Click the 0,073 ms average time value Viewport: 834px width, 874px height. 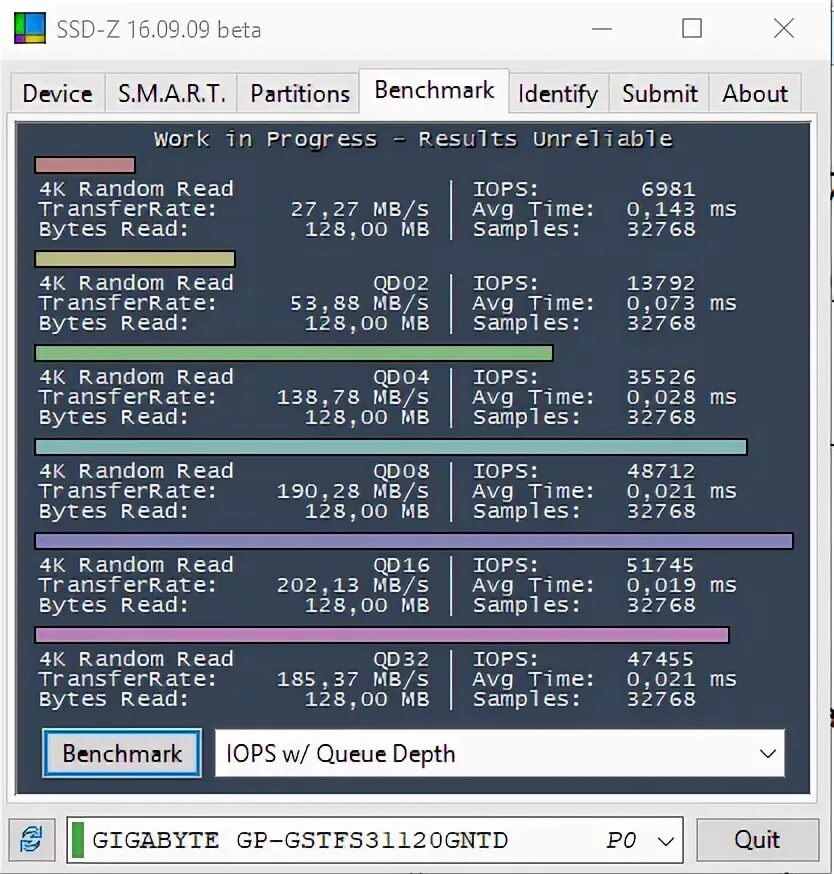(x=681, y=303)
